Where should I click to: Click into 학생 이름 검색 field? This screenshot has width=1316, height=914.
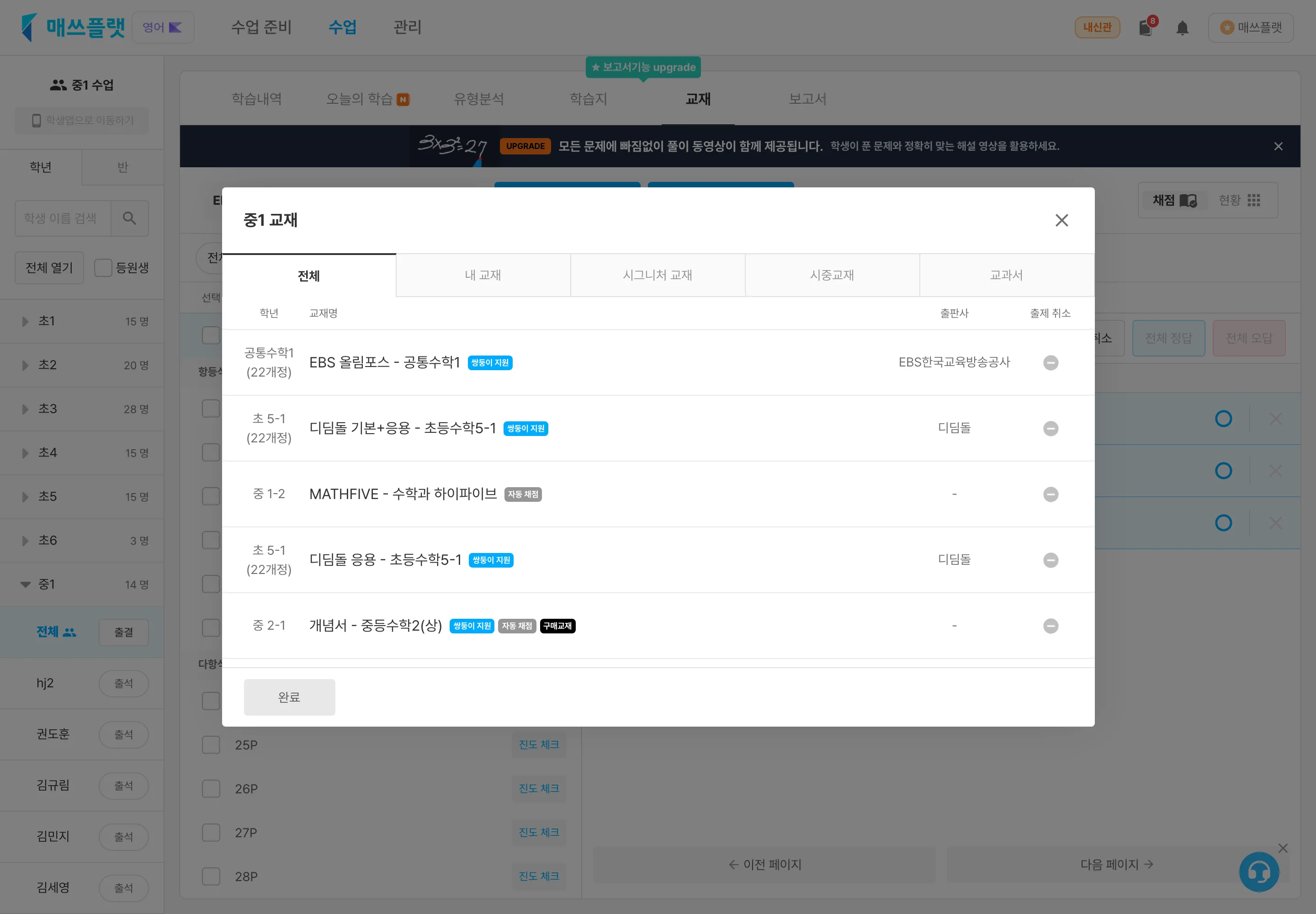(x=63, y=218)
